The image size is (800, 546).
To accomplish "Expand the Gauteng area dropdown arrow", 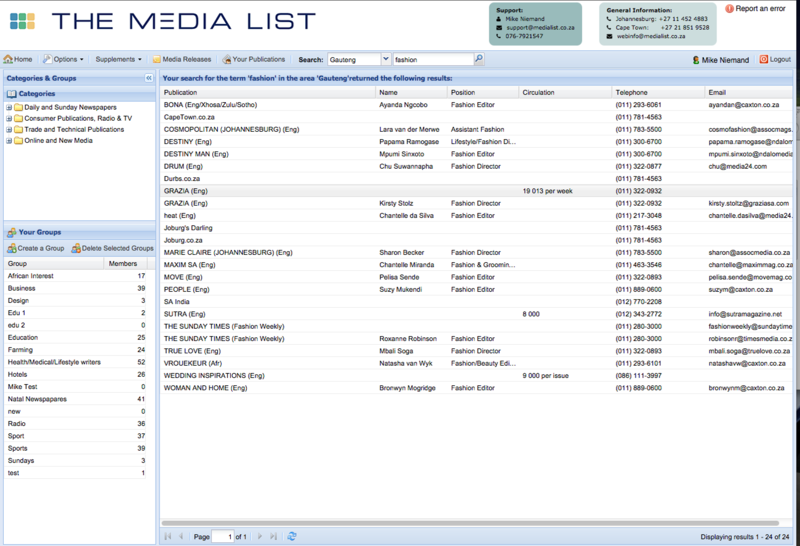I will [386, 59].
